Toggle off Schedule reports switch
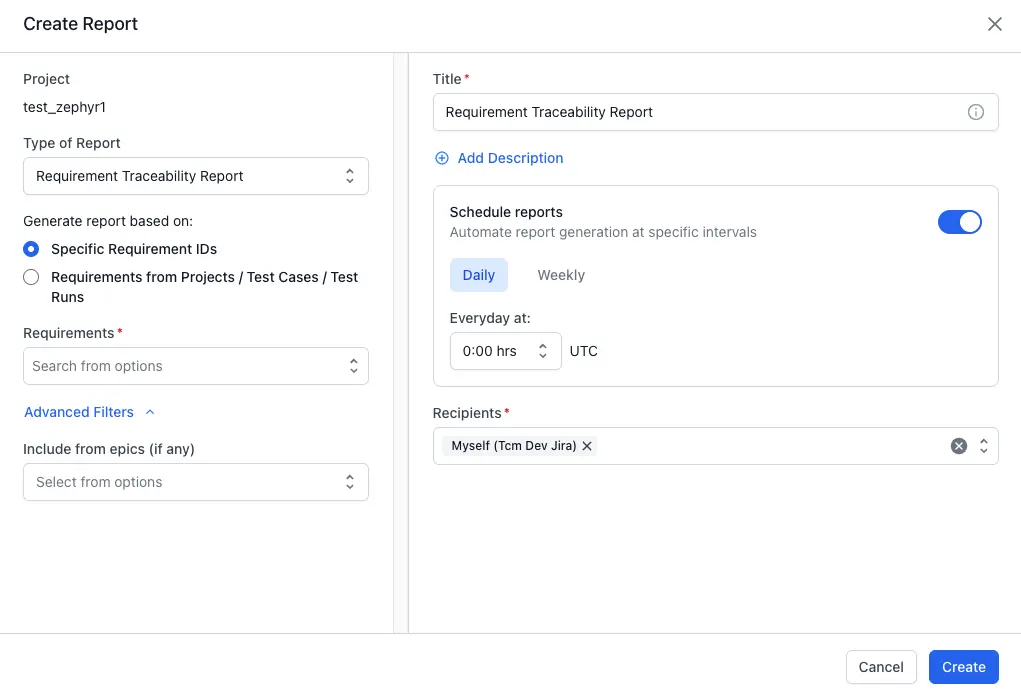Viewport: 1021px width, 696px height. [x=959, y=222]
